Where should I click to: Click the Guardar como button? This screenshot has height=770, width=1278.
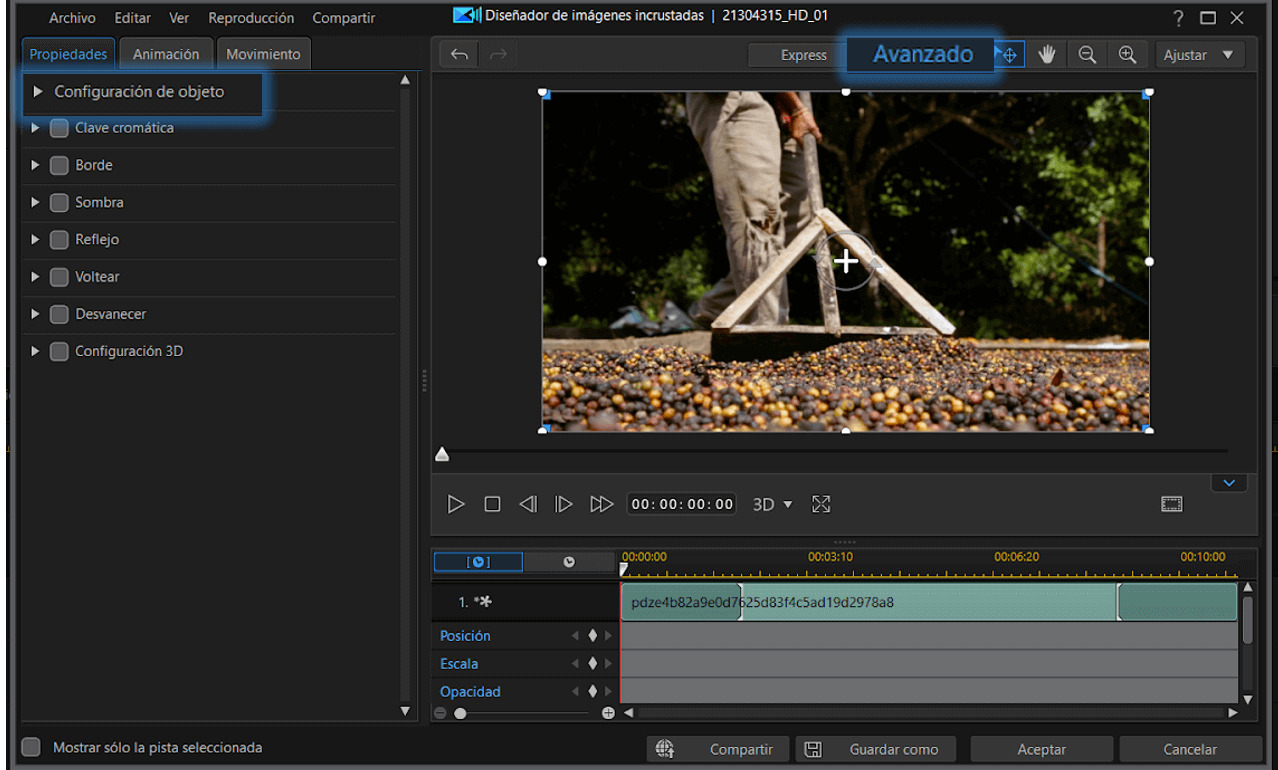click(x=876, y=749)
